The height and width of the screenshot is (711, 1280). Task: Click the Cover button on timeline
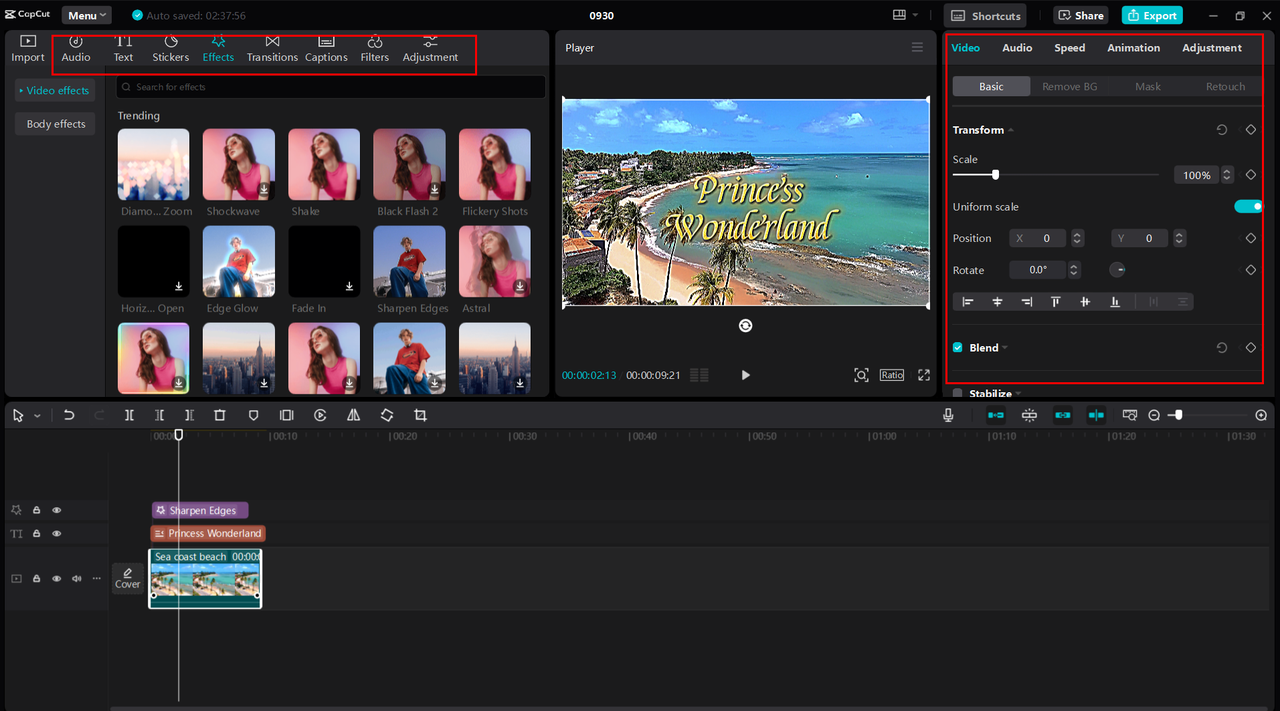tap(128, 579)
